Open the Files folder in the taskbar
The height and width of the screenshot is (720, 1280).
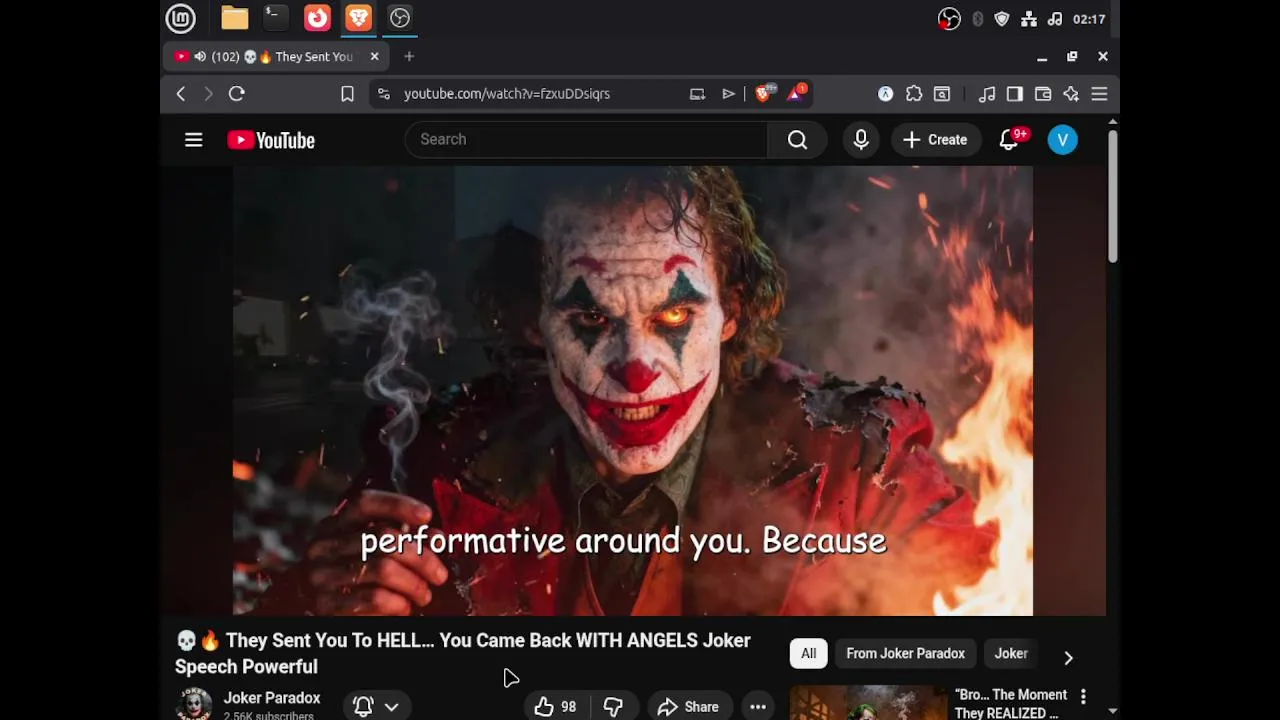coord(235,18)
